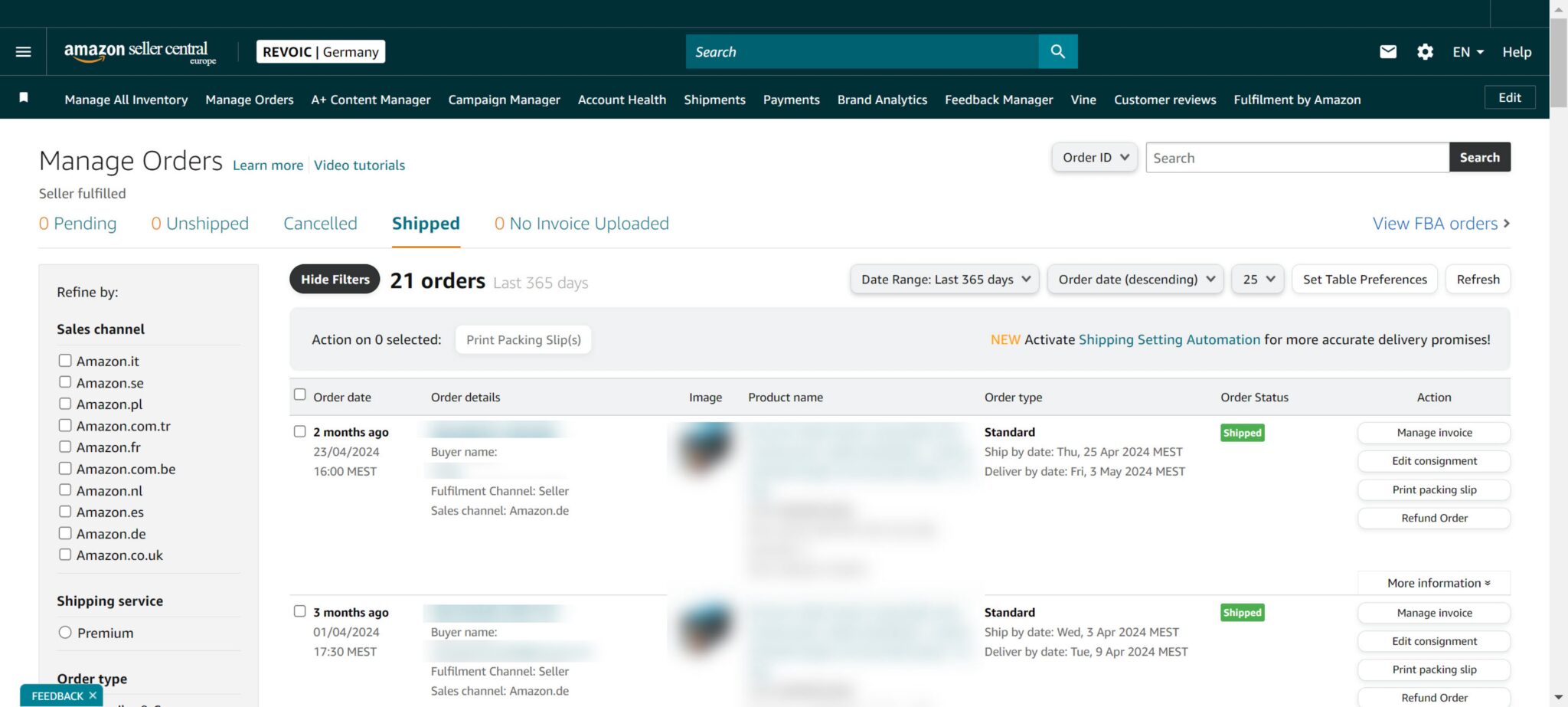Go to Brand Analytics
Viewport: 1568px width, 707px height.
(x=882, y=100)
